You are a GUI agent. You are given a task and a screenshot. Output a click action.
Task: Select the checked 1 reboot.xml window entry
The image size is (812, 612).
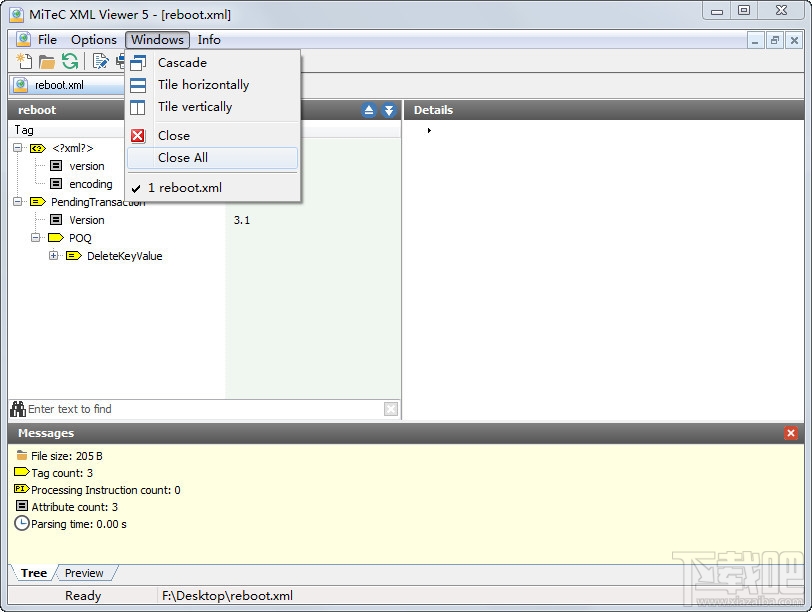tap(185, 187)
